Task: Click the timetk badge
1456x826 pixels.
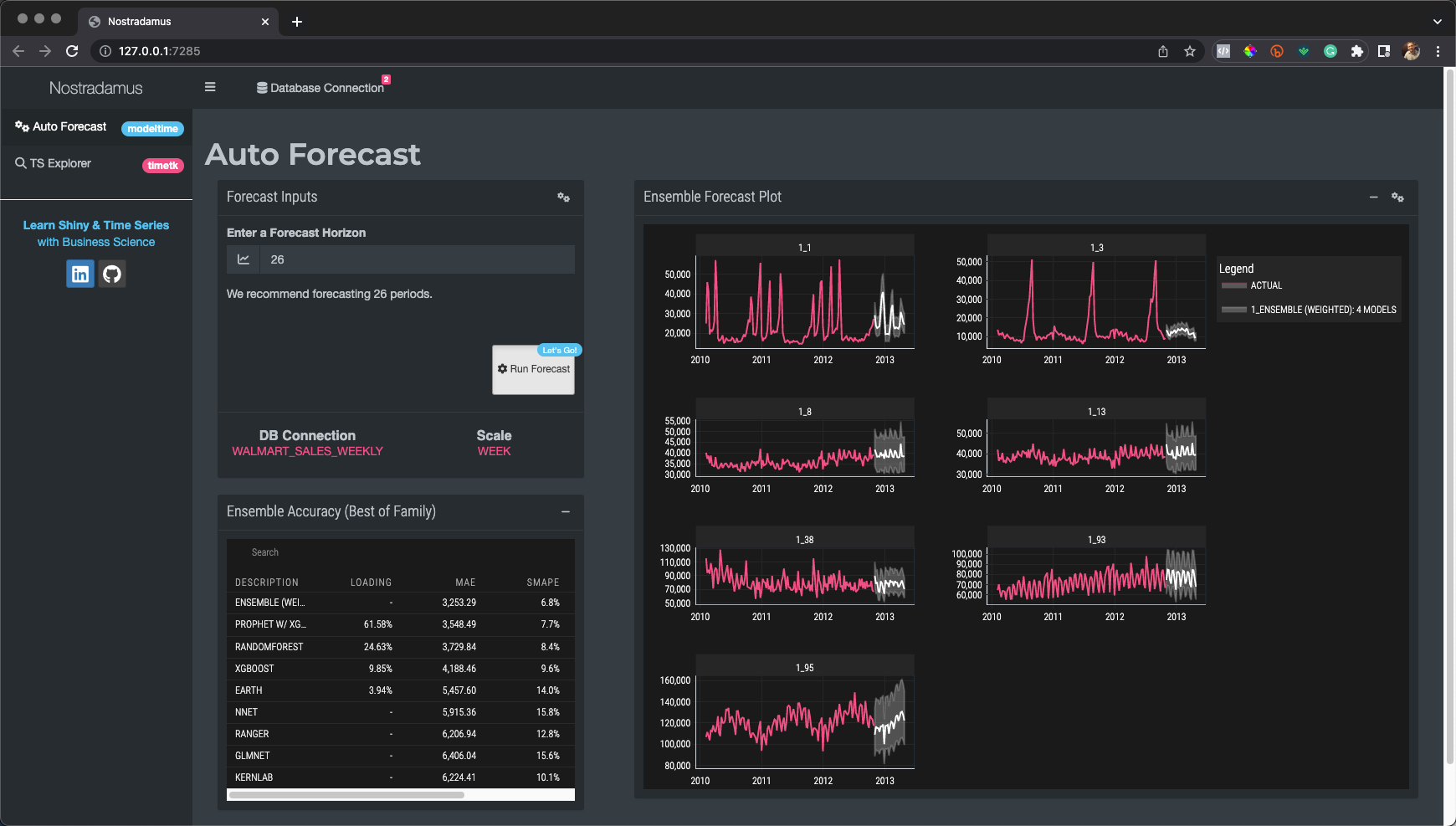Action: pyautogui.click(x=163, y=166)
